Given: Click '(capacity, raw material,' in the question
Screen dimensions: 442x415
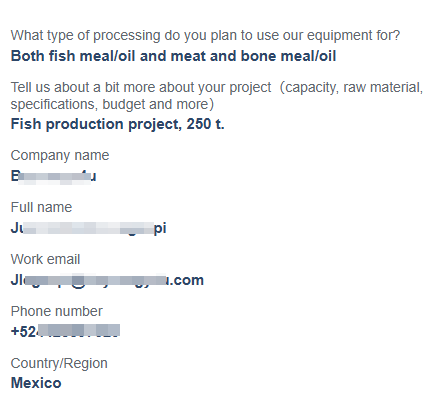Looking at the screenshot, I should 351,88.
